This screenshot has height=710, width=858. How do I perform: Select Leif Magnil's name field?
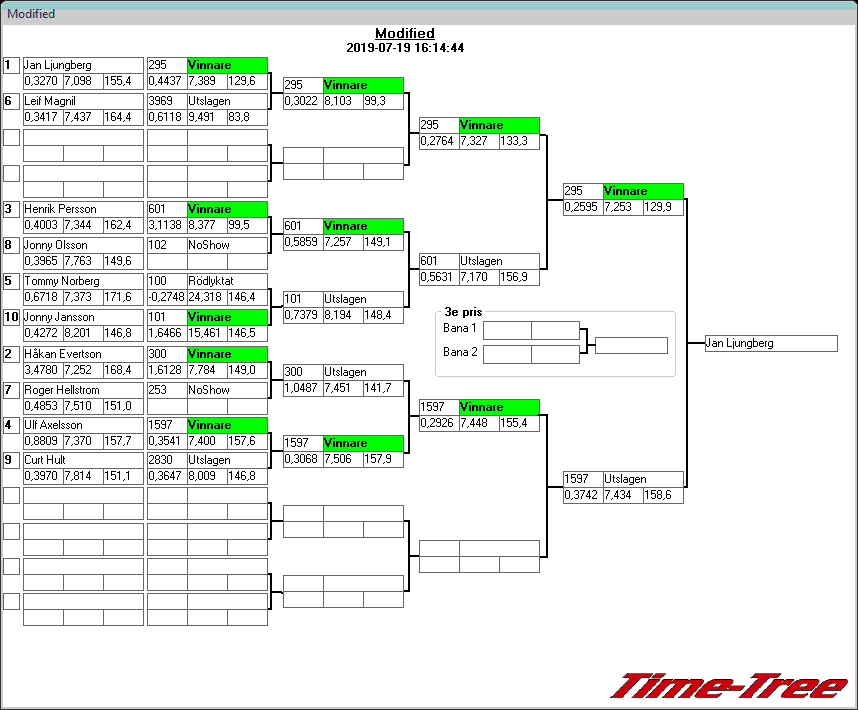coord(83,101)
